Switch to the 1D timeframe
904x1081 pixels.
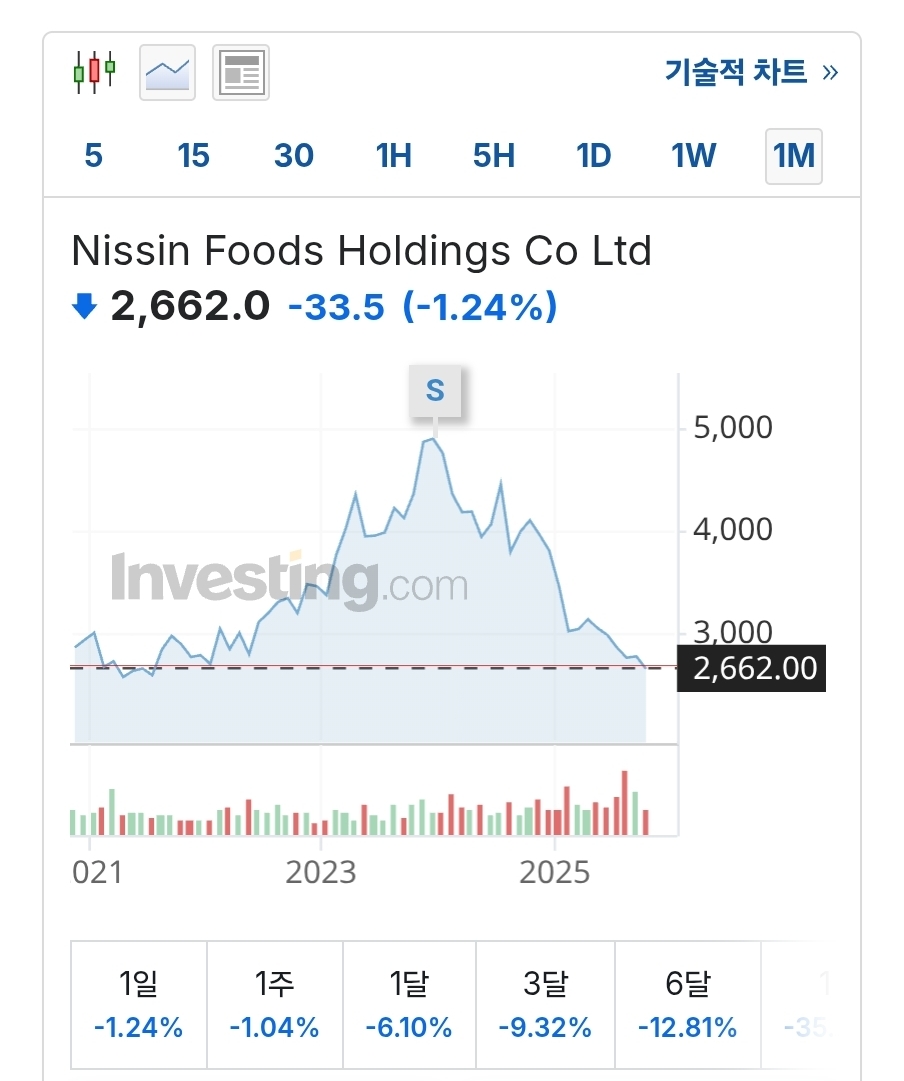tap(594, 156)
